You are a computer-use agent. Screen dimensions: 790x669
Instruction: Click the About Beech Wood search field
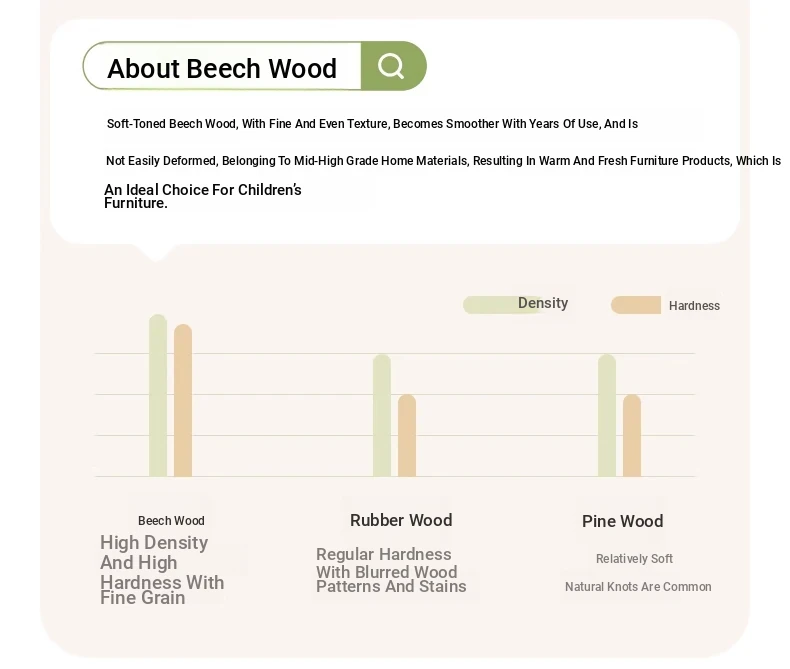[x=222, y=66]
